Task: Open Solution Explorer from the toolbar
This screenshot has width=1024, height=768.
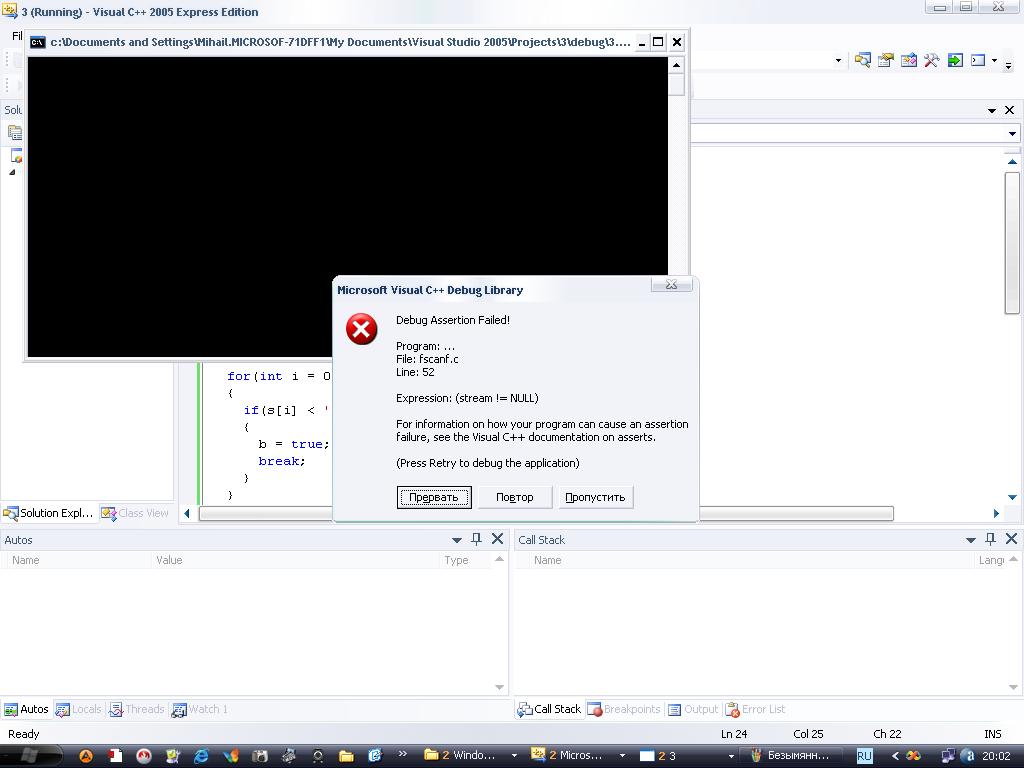Action: (862, 61)
